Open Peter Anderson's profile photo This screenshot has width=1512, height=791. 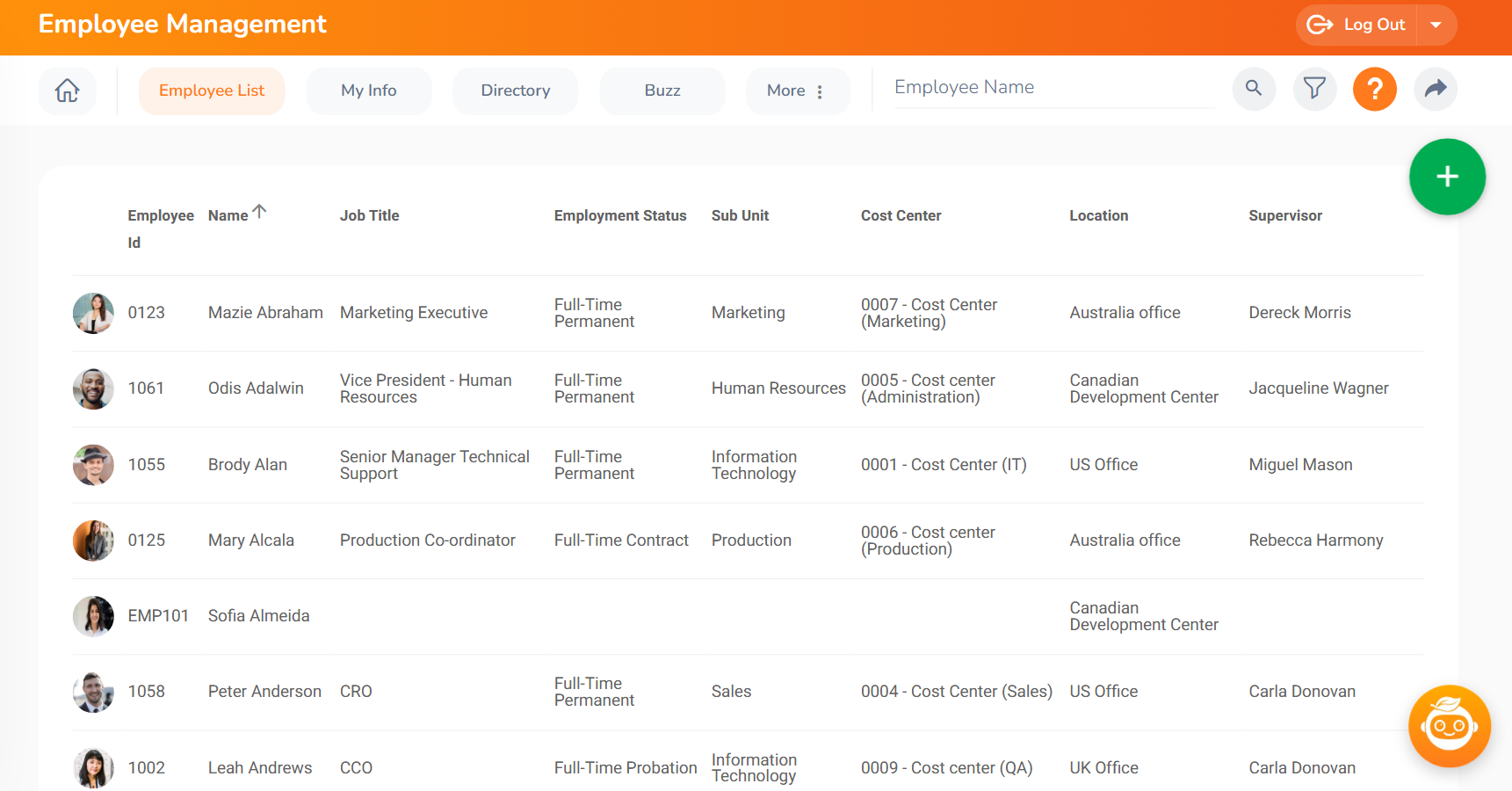click(93, 692)
